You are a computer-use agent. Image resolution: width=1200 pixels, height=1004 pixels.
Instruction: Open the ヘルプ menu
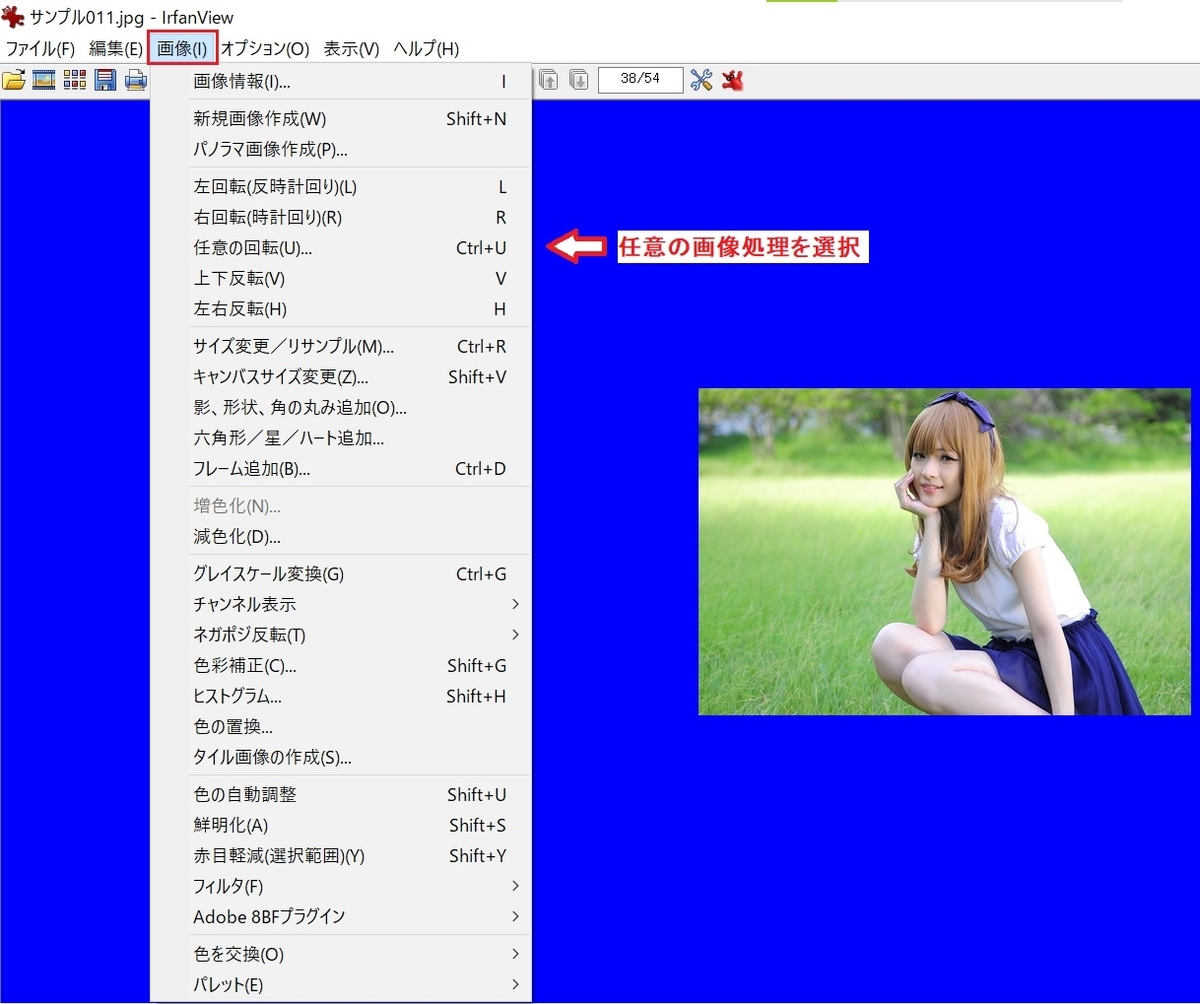point(424,47)
